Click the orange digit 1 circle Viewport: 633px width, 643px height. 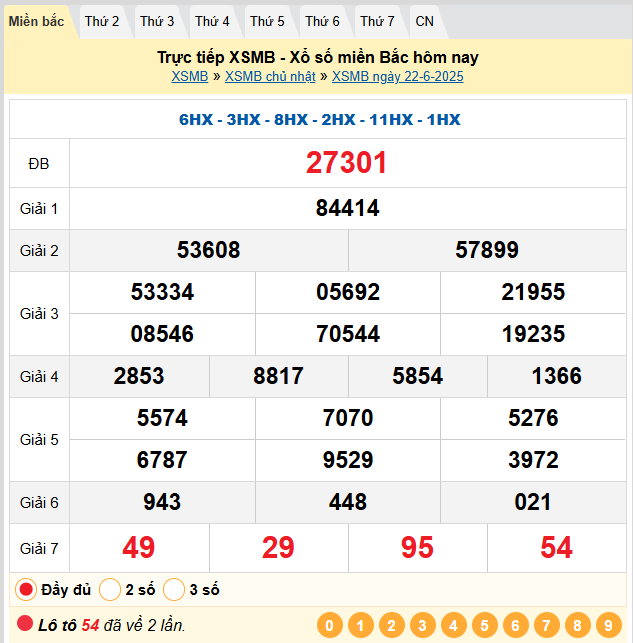tap(360, 625)
